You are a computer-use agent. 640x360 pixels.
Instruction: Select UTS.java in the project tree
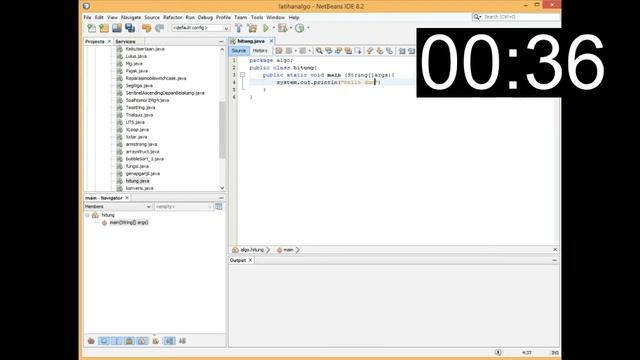click(x=135, y=122)
